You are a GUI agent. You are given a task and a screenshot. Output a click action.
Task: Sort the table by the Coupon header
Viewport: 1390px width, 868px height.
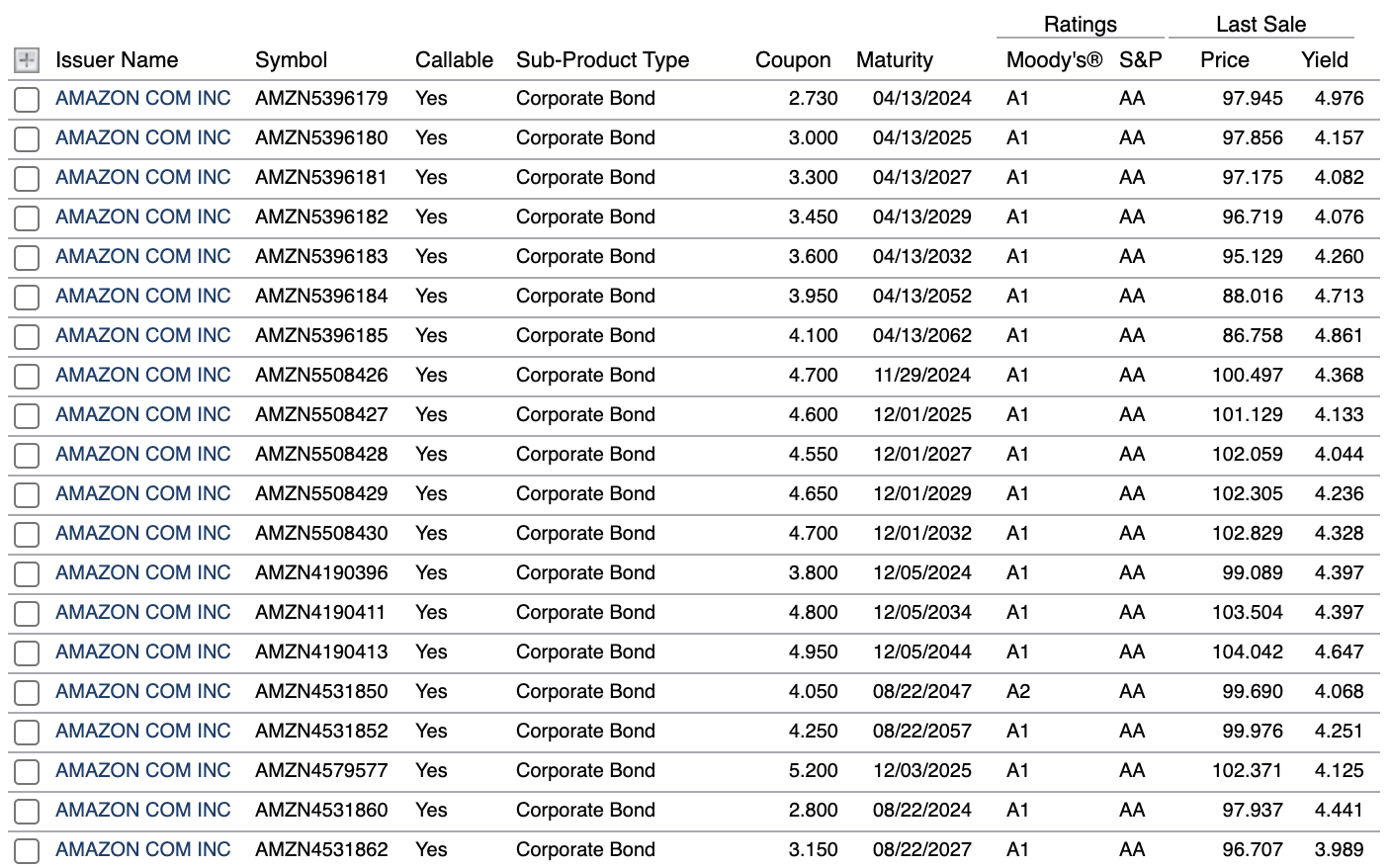(793, 59)
